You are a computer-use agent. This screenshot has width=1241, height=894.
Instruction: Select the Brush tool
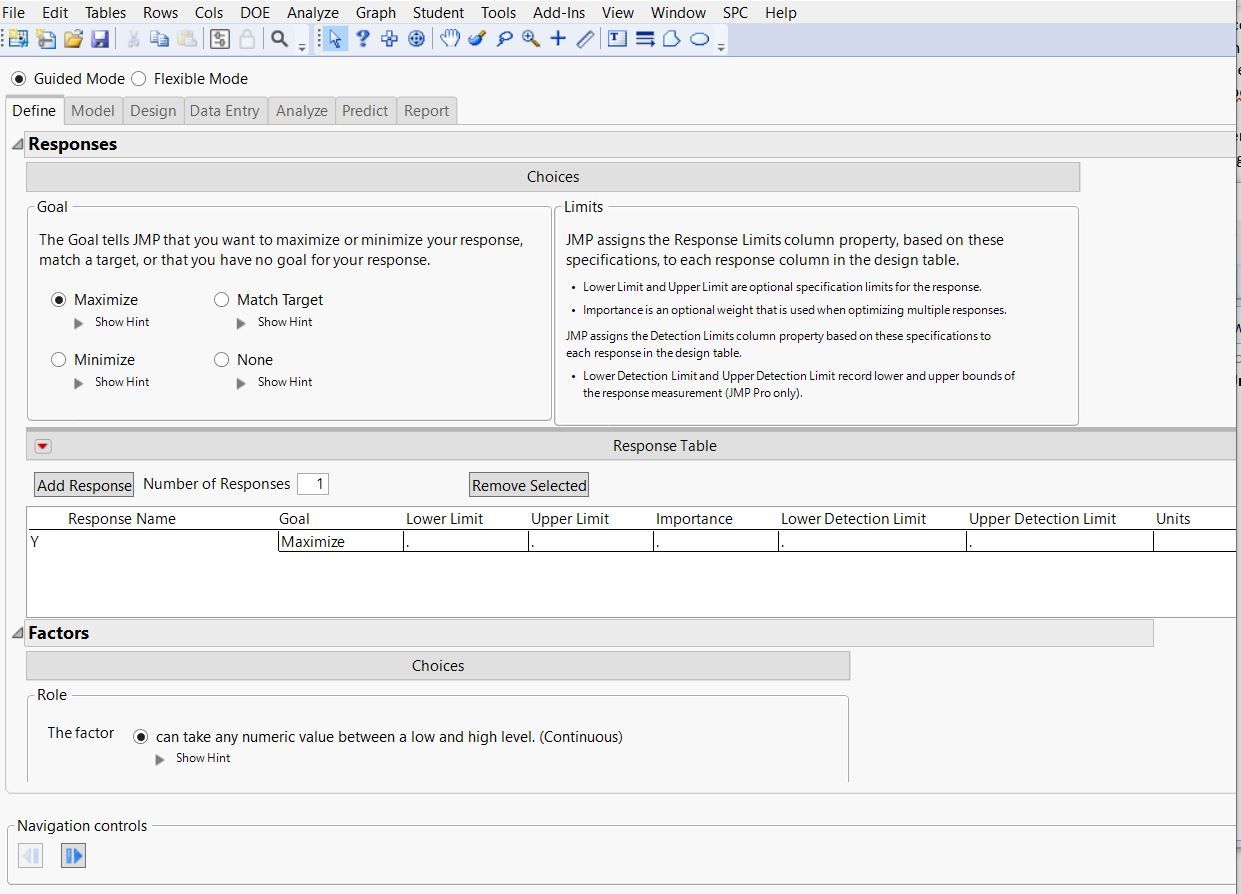(x=477, y=39)
